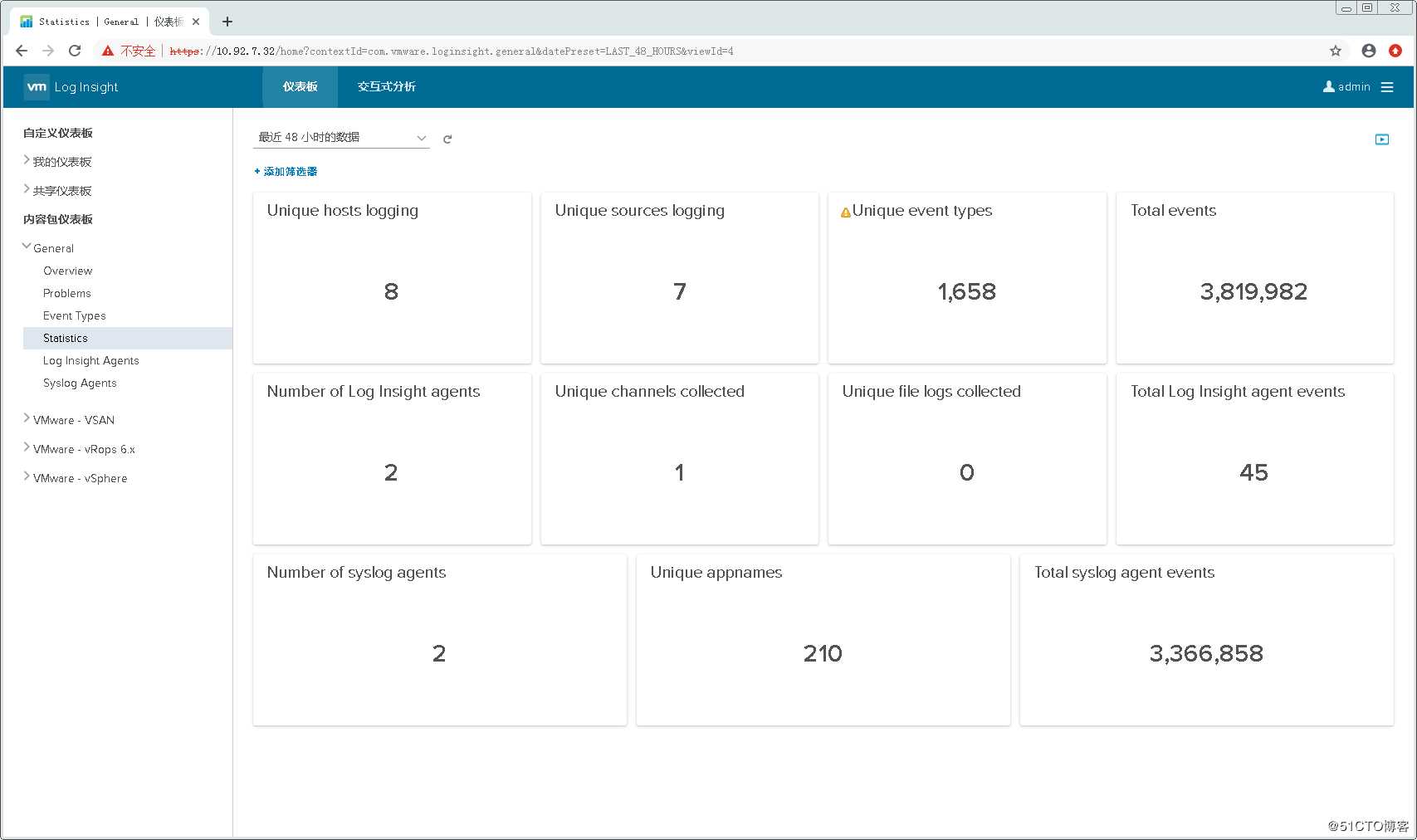Viewport: 1417px width, 840px height.
Task: Close the Statistics browser tab
Action: (196, 22)
